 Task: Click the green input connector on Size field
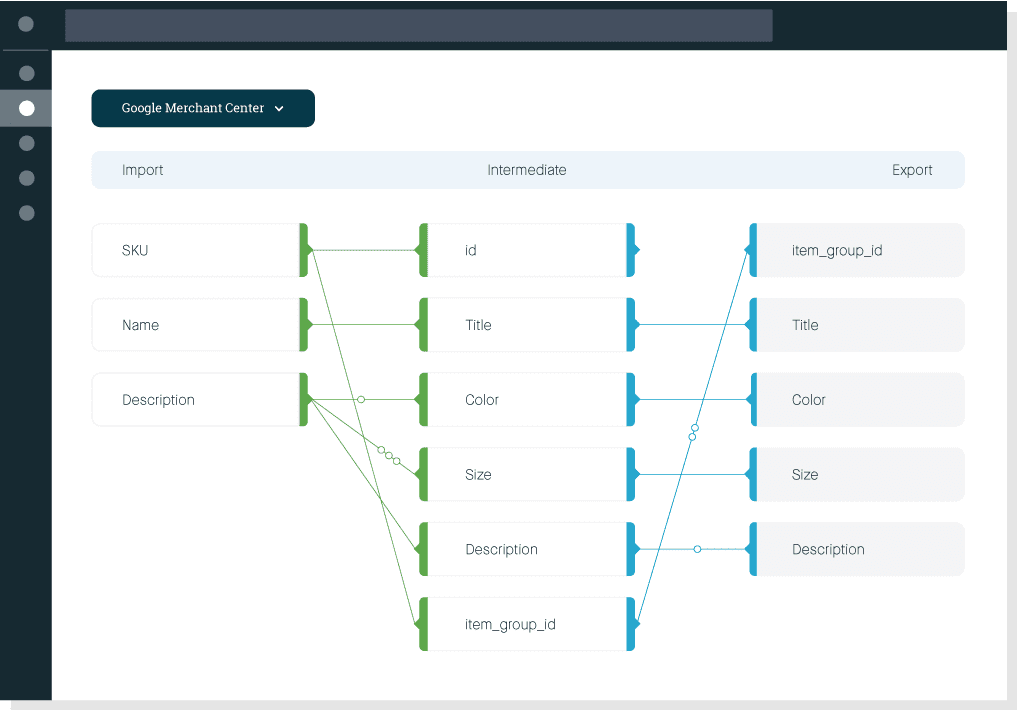pyautogui.click(x=422, y=474)
